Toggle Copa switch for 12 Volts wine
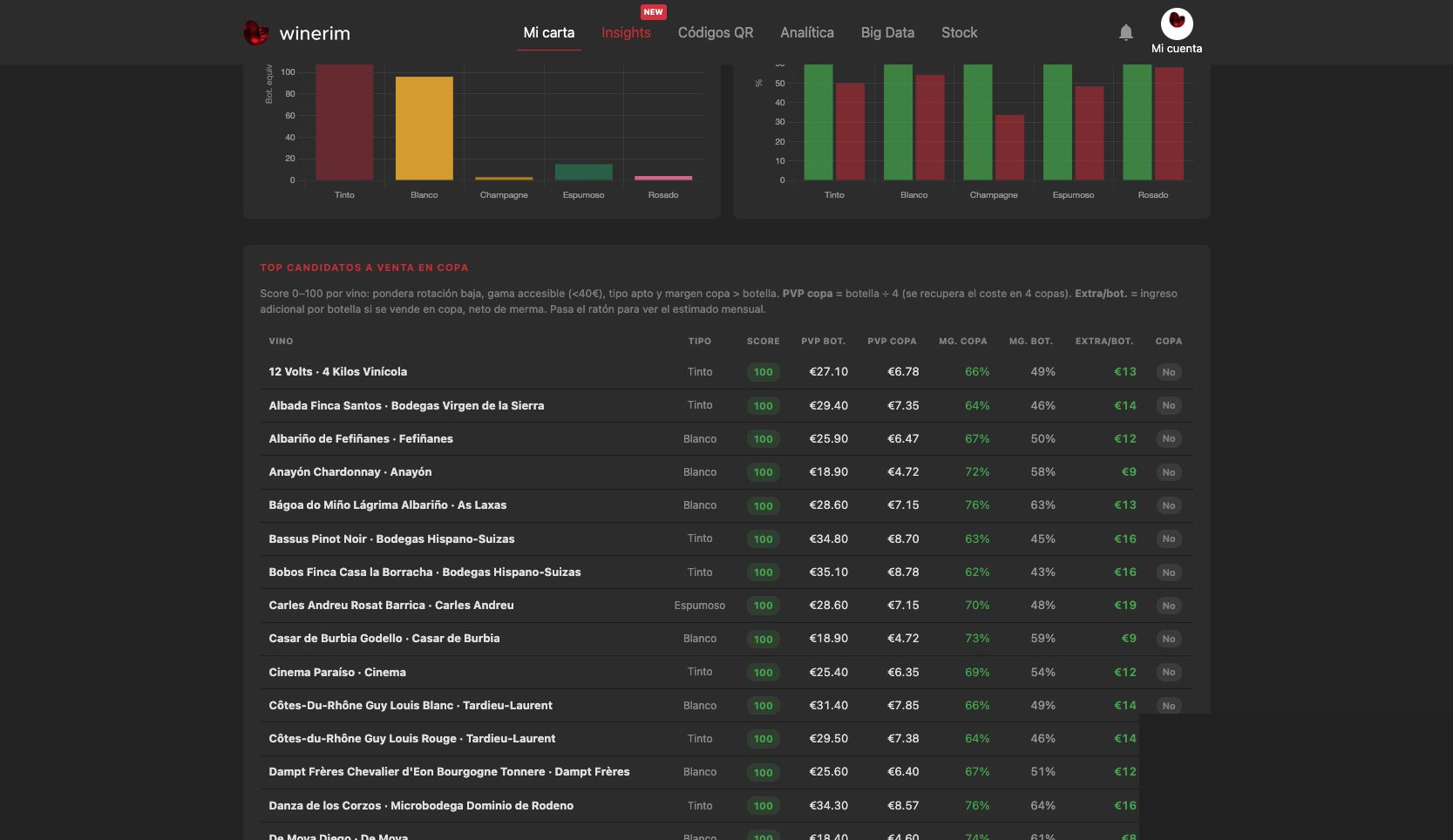1453x840 pixels. 1168,372
